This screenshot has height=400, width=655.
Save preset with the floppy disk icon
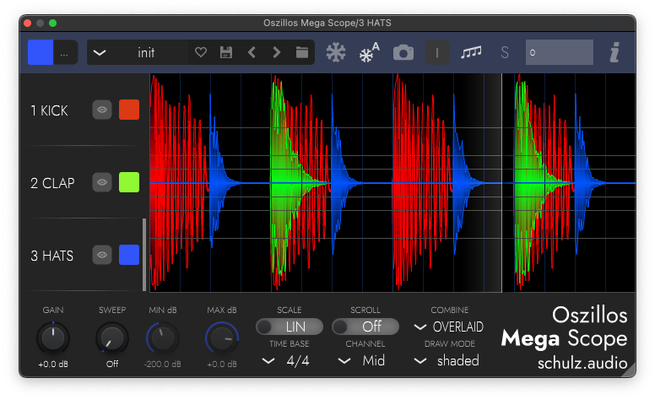[226, 52]
